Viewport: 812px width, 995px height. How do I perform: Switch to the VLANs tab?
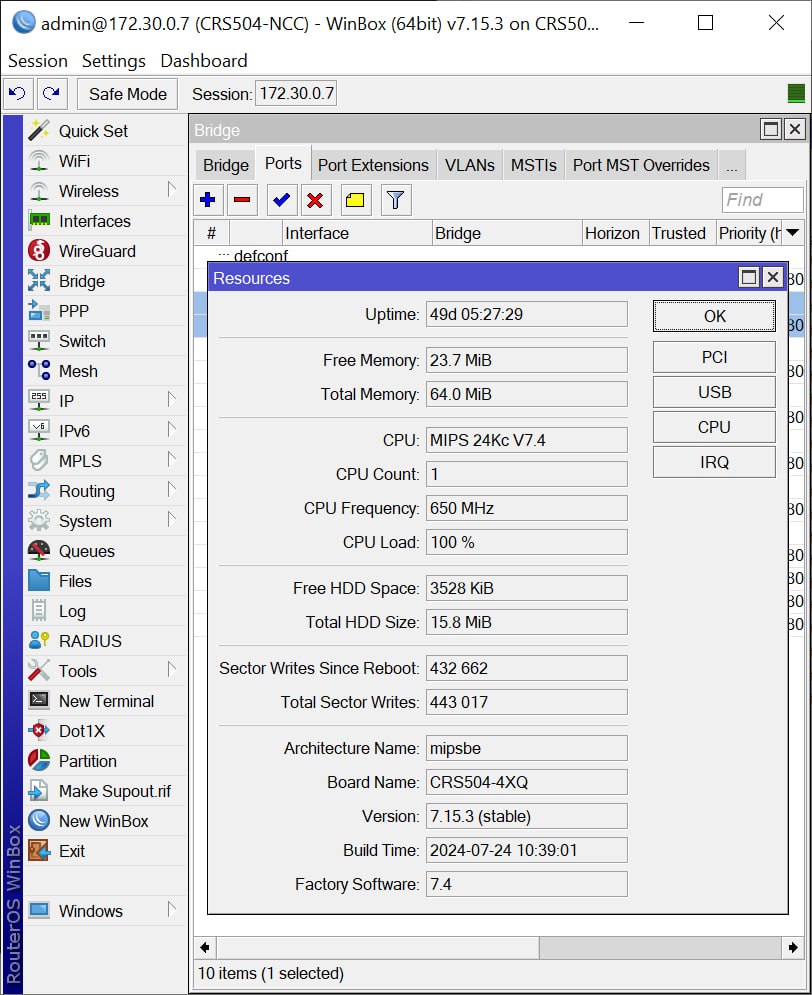[x=469, y=165]
